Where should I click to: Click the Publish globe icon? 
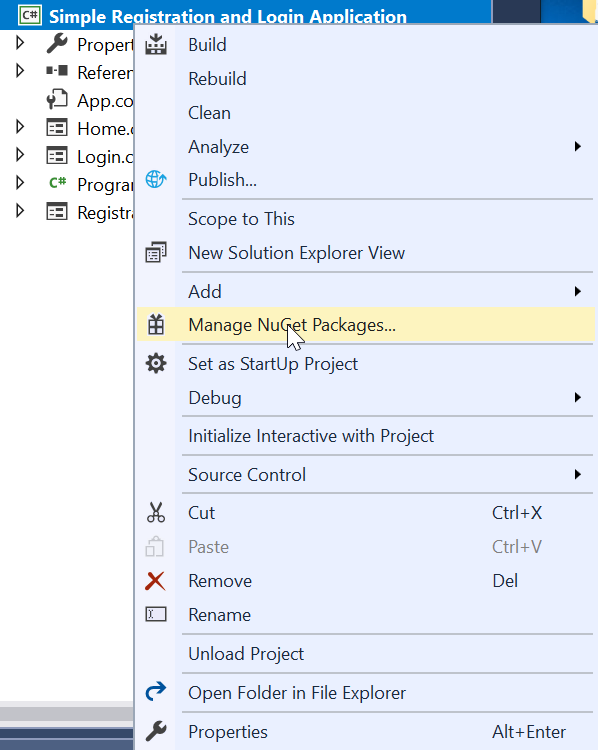156,179
